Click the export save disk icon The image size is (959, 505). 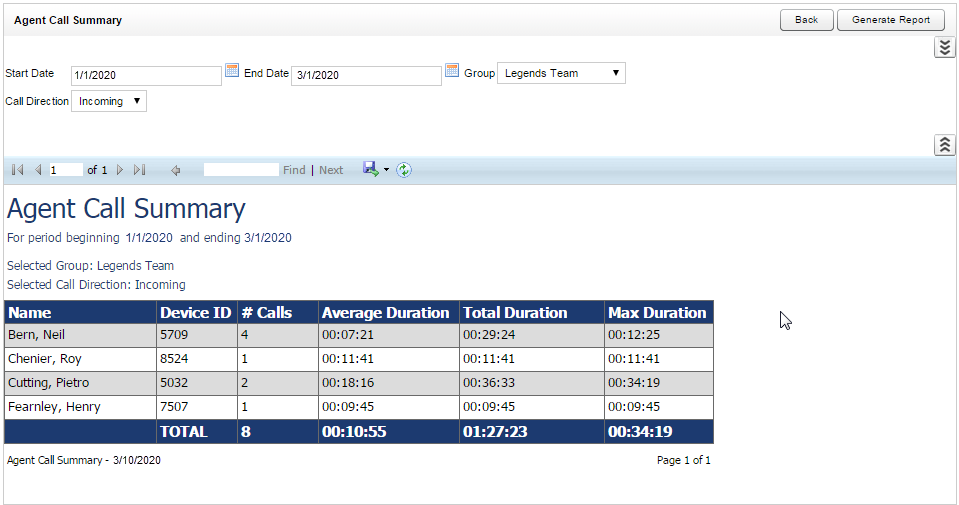click(x=370, y=170)
